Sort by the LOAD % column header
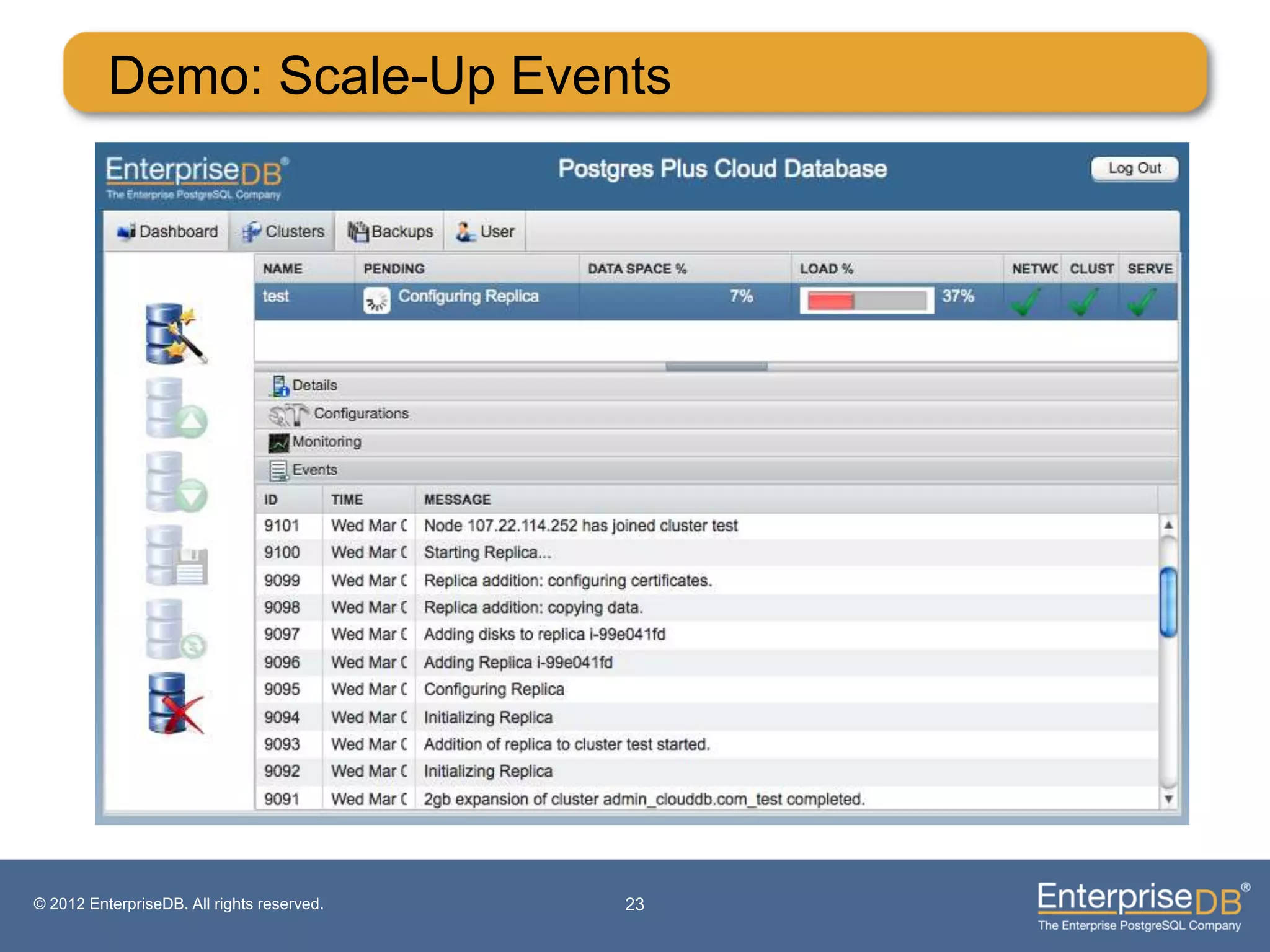 (x=897, y=269)
